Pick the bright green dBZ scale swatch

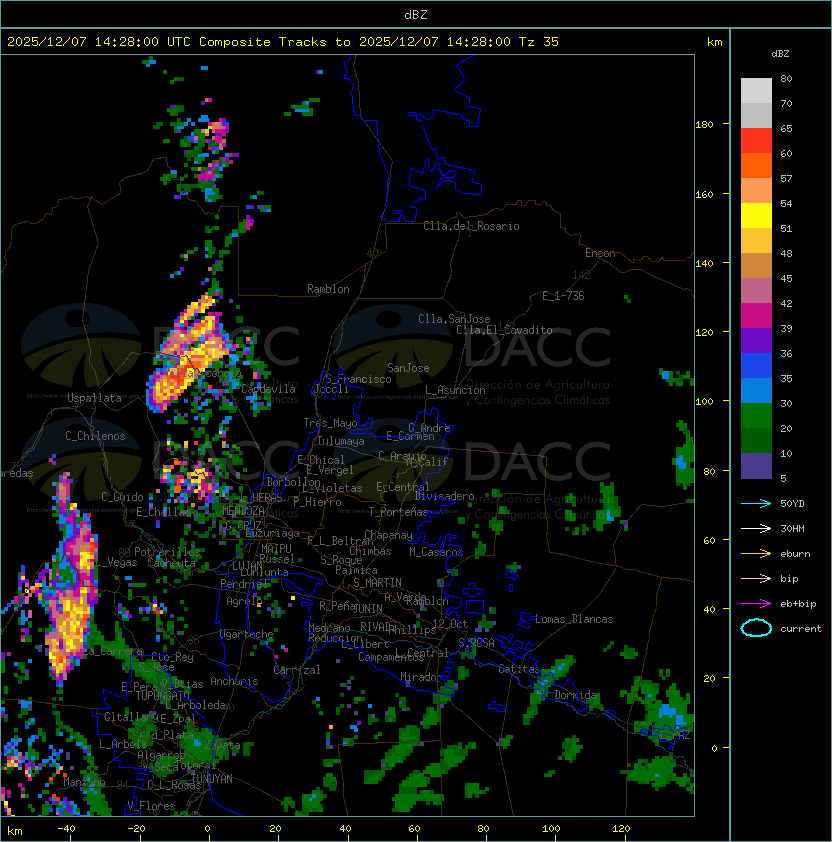tap(756, 416)
